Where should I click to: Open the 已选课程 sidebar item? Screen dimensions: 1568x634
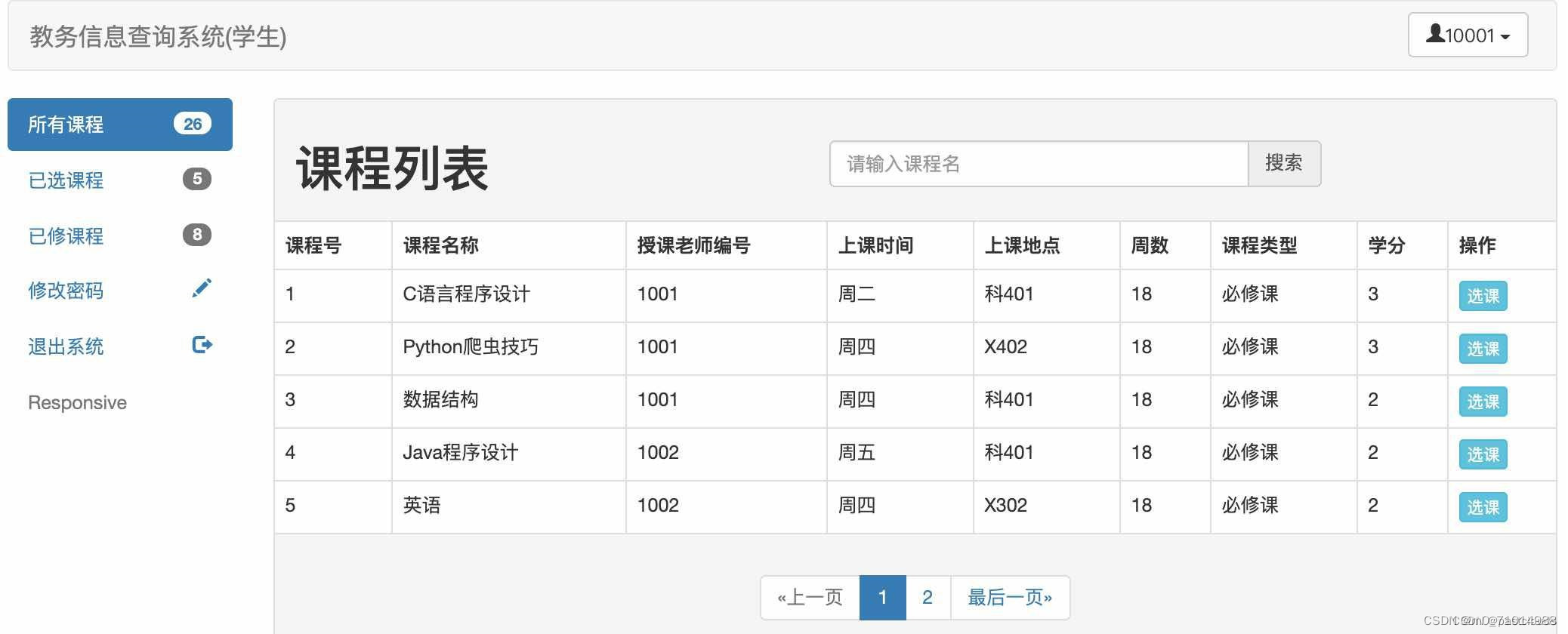coord(120,180)
